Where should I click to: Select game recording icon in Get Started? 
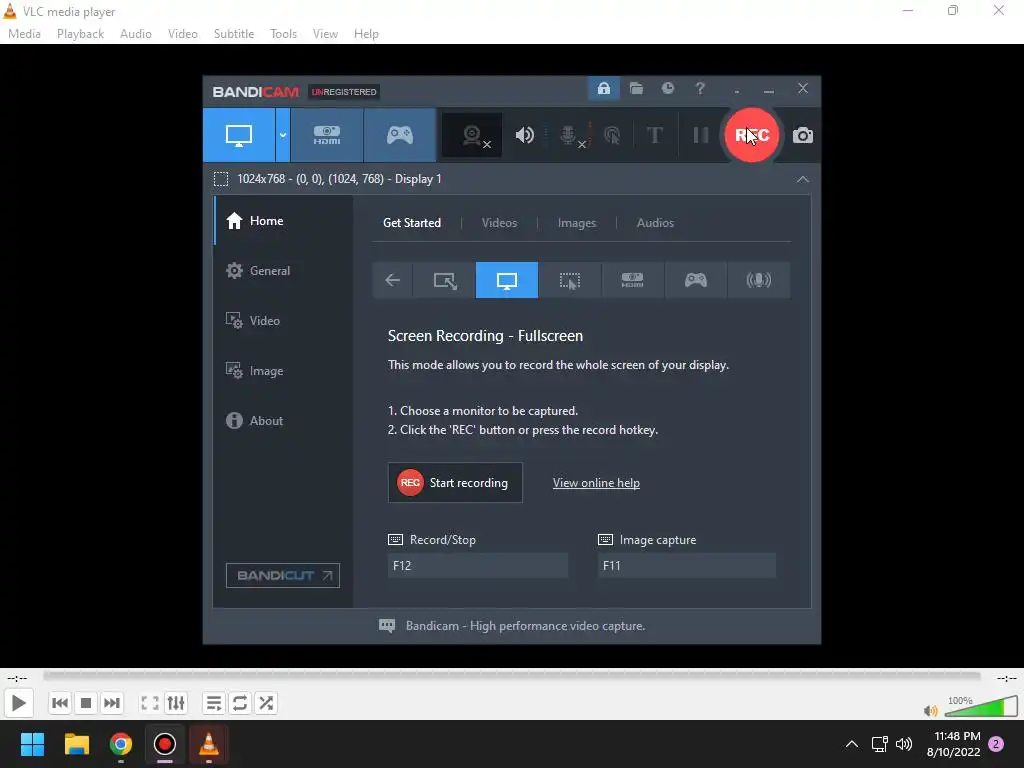(696, 280)
